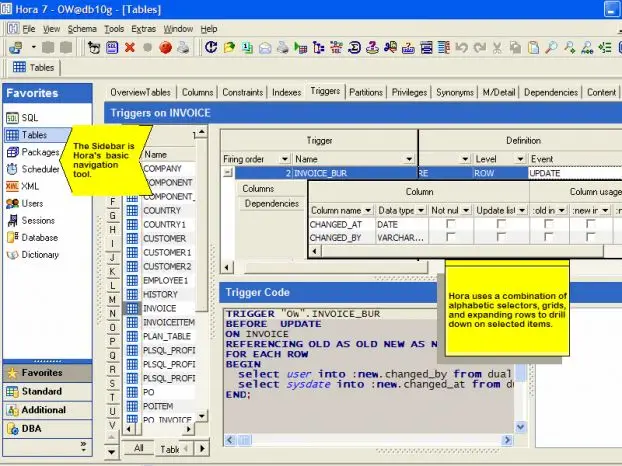Open the File menu
This screenshot has width=622, height=466.
(x=29, y=29)
